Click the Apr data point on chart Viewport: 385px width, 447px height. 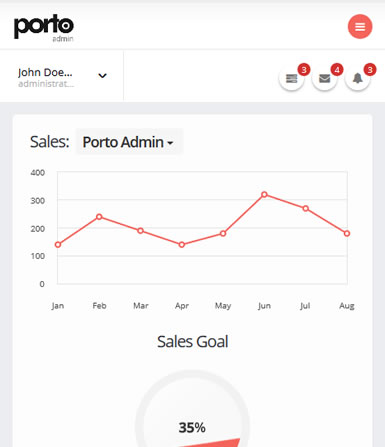coord(182,245)
